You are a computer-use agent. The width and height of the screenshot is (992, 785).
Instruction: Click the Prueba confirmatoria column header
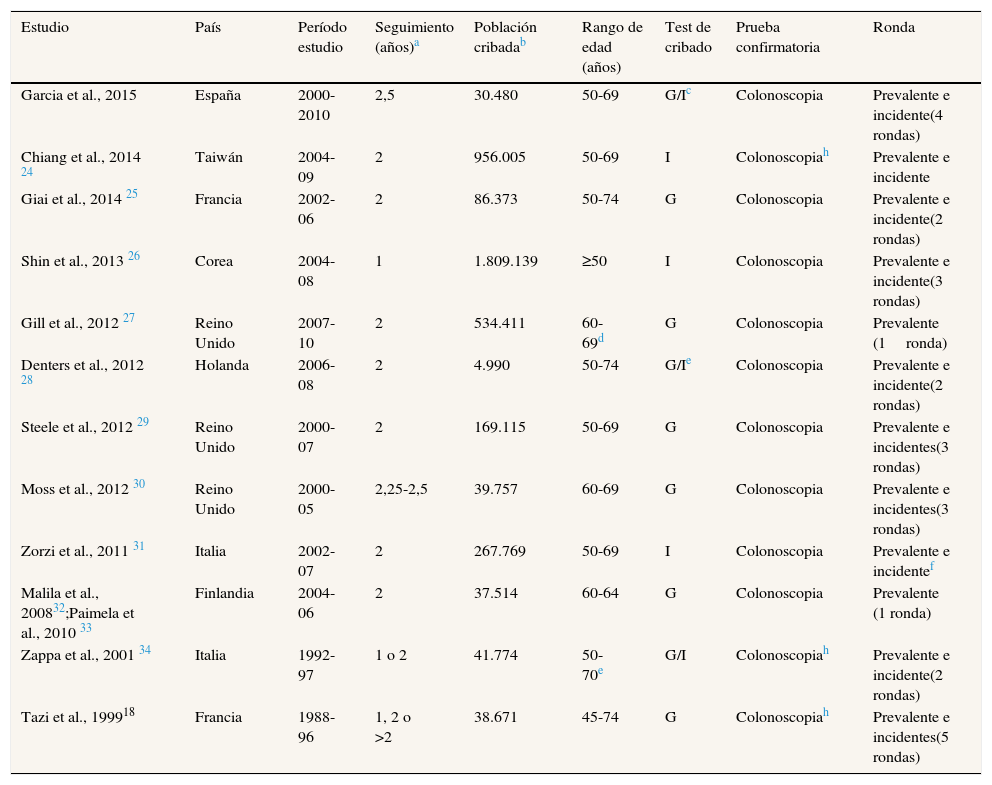(x=777, y=37)
